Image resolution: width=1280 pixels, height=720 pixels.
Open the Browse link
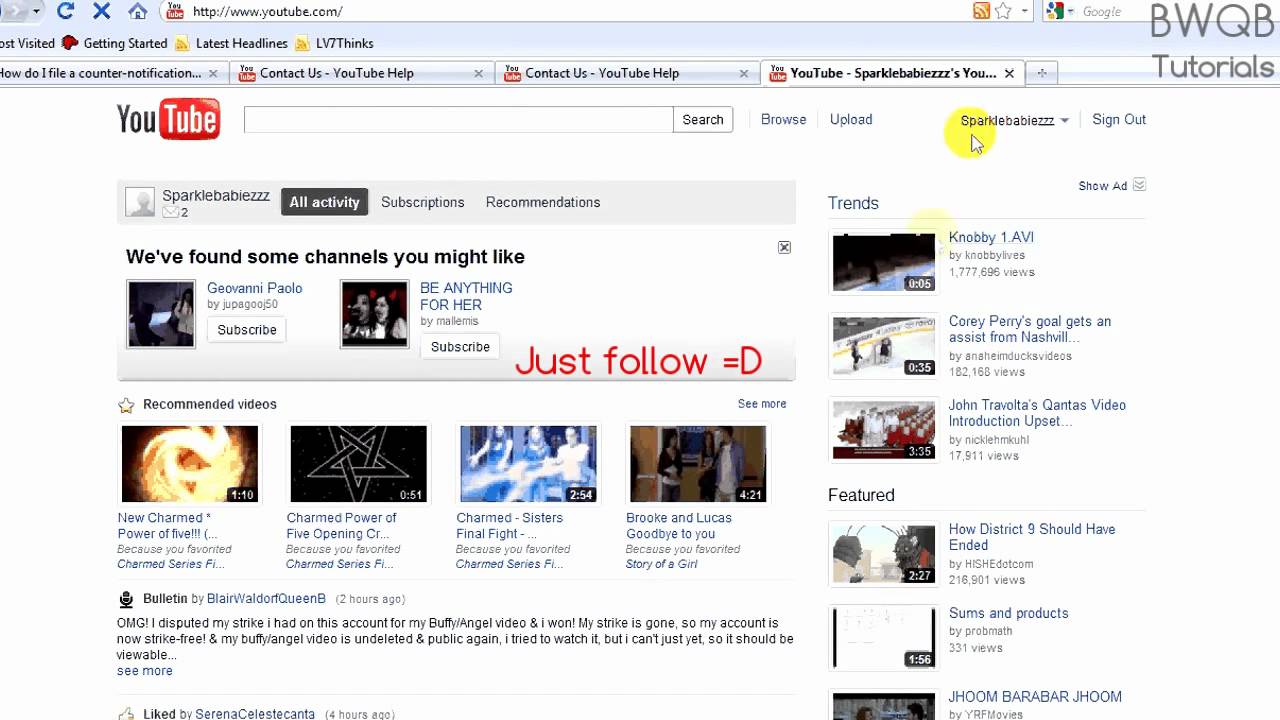point(783,119)
